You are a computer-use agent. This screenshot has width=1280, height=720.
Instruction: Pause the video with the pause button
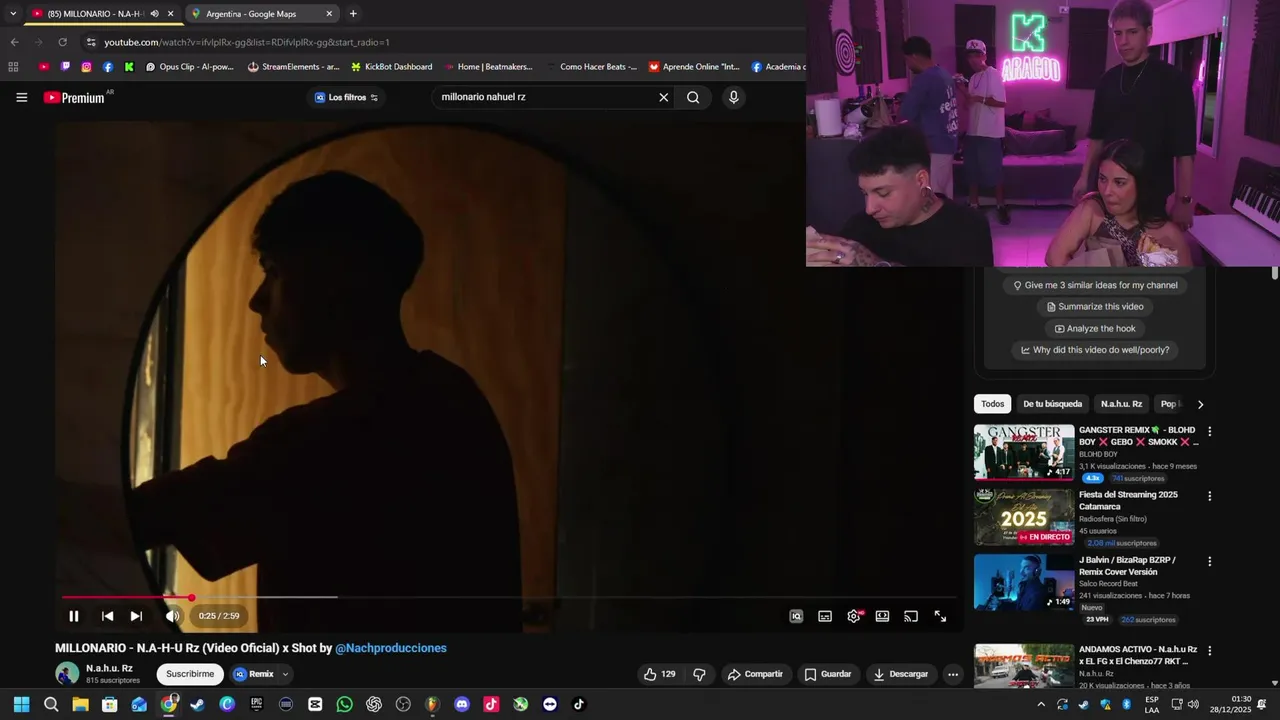pos(73,616)
